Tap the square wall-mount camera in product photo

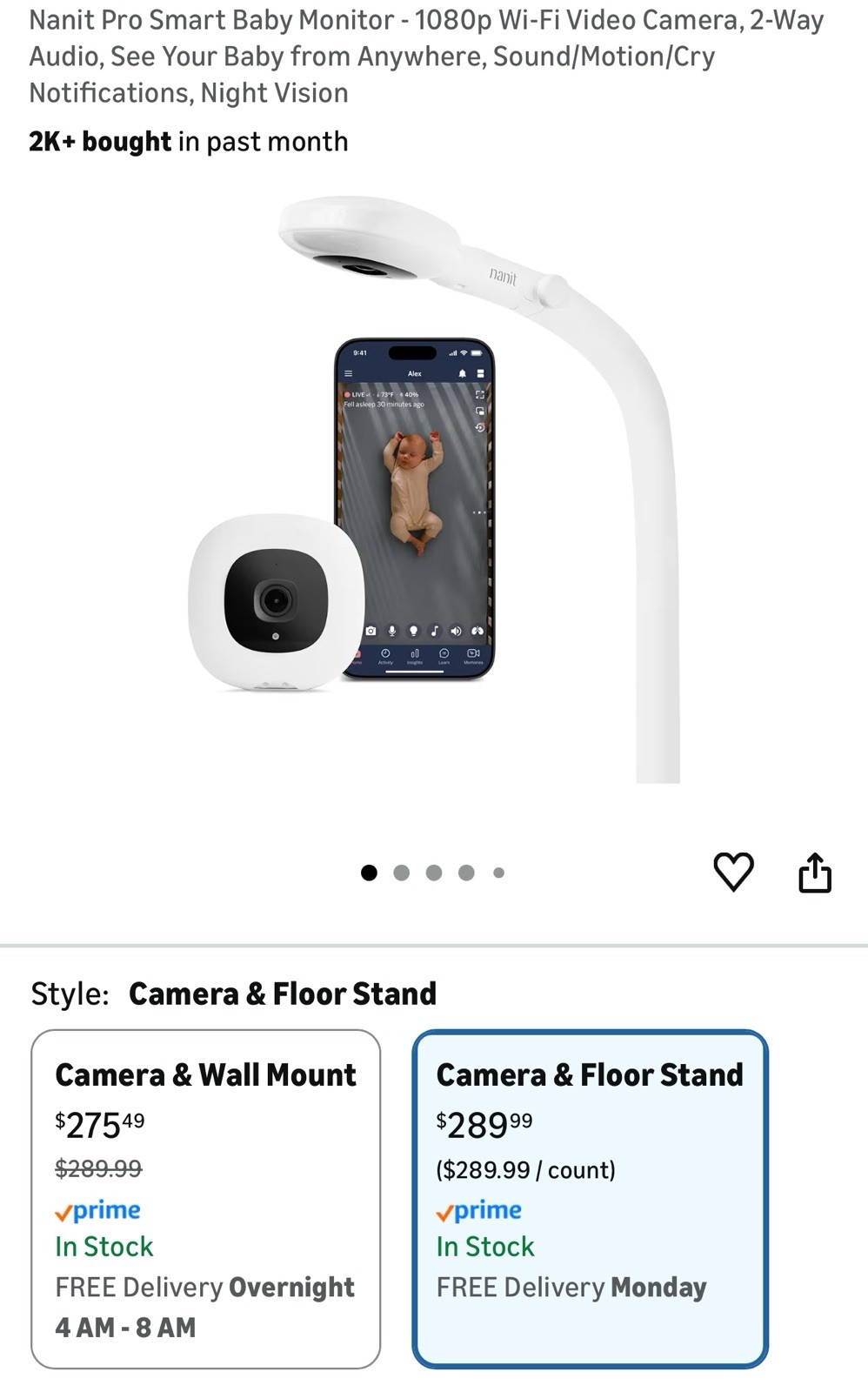(x=276, y=602)
